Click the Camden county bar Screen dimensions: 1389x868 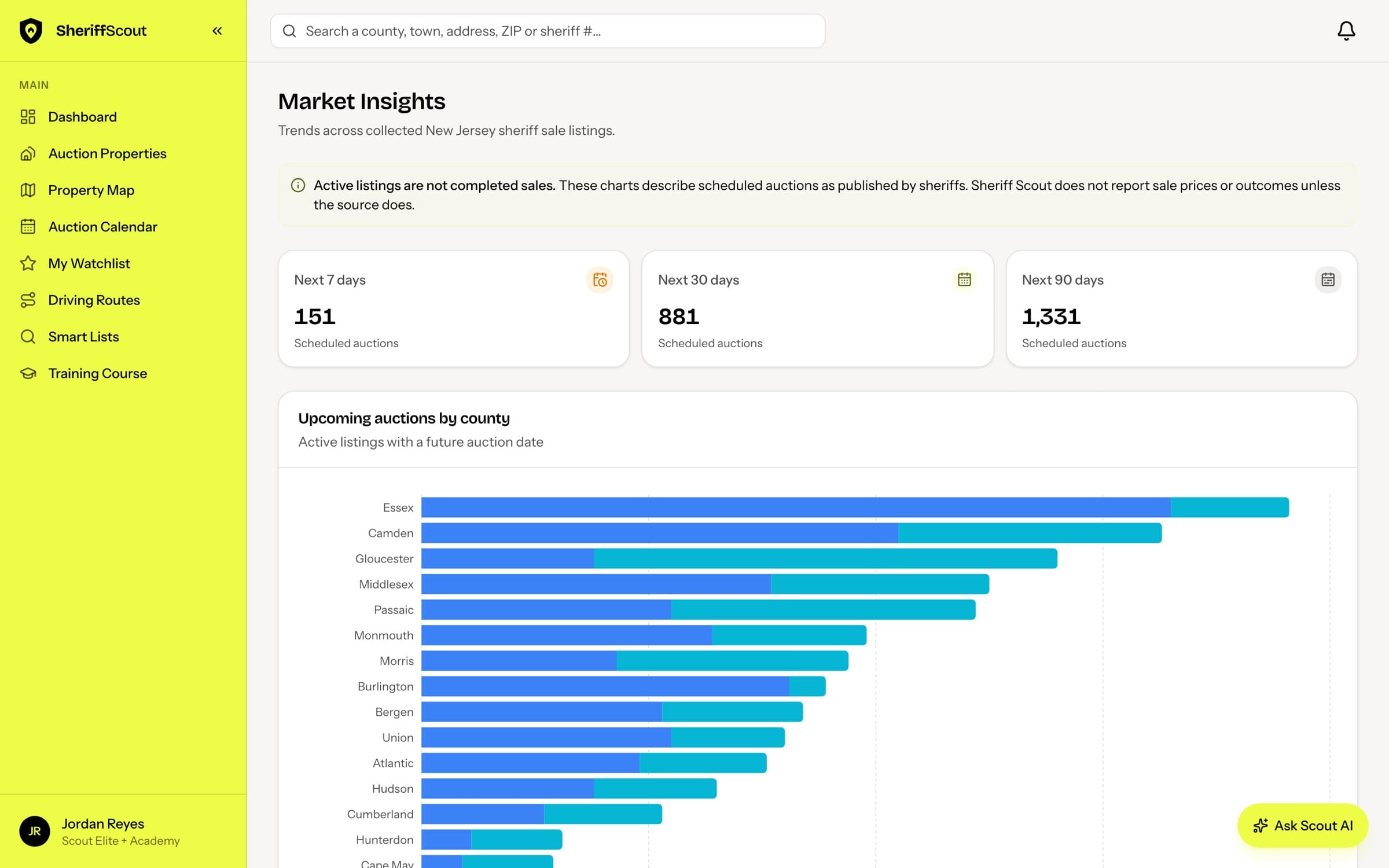tap(791, 532)
